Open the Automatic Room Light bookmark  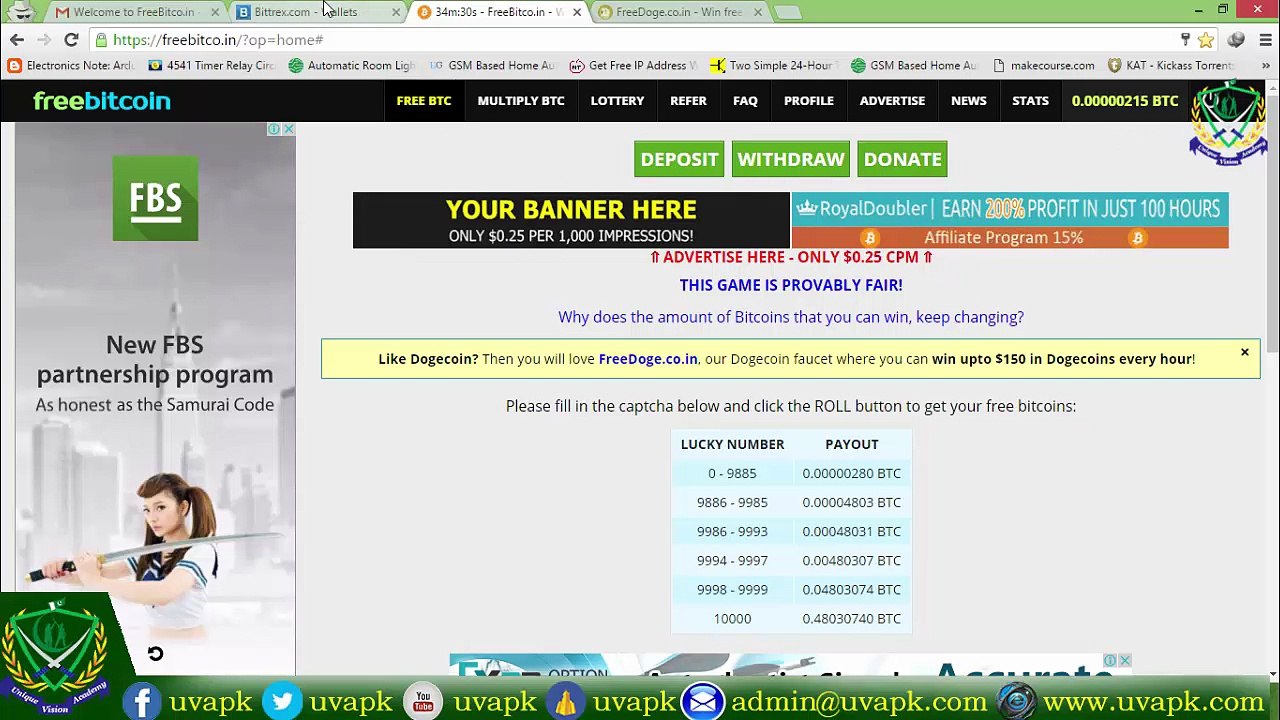point(351,66)
